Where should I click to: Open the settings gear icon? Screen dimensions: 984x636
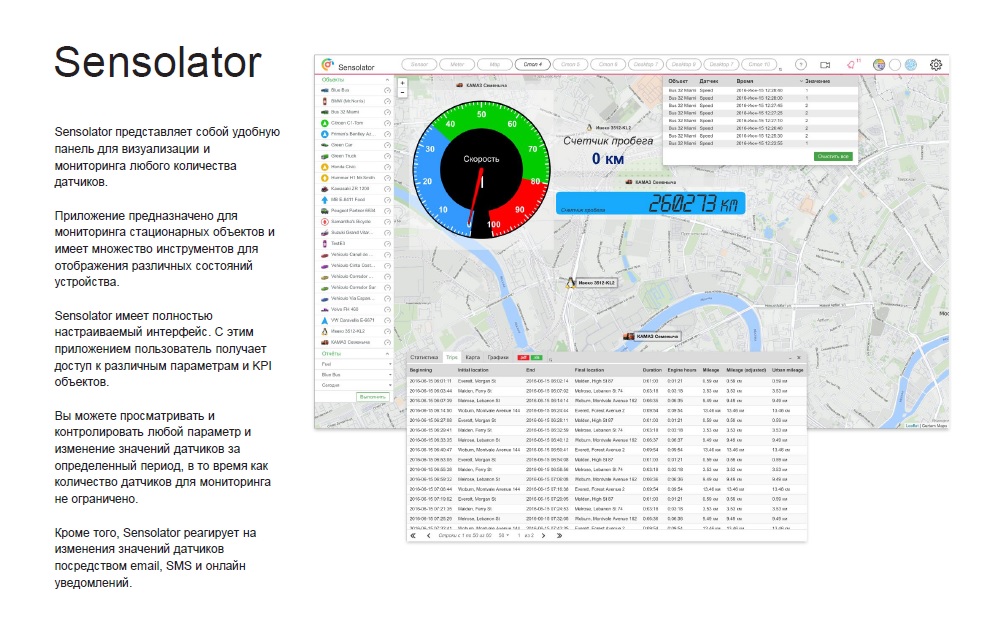point(936,65)
